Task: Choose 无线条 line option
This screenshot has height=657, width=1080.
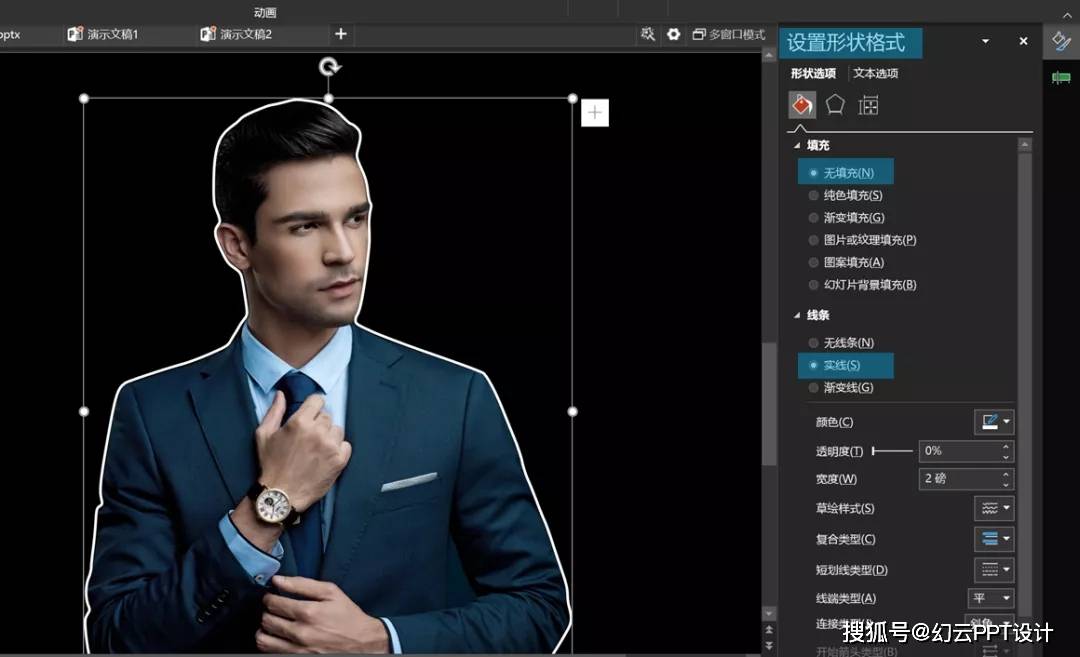Action: [841, 342]
